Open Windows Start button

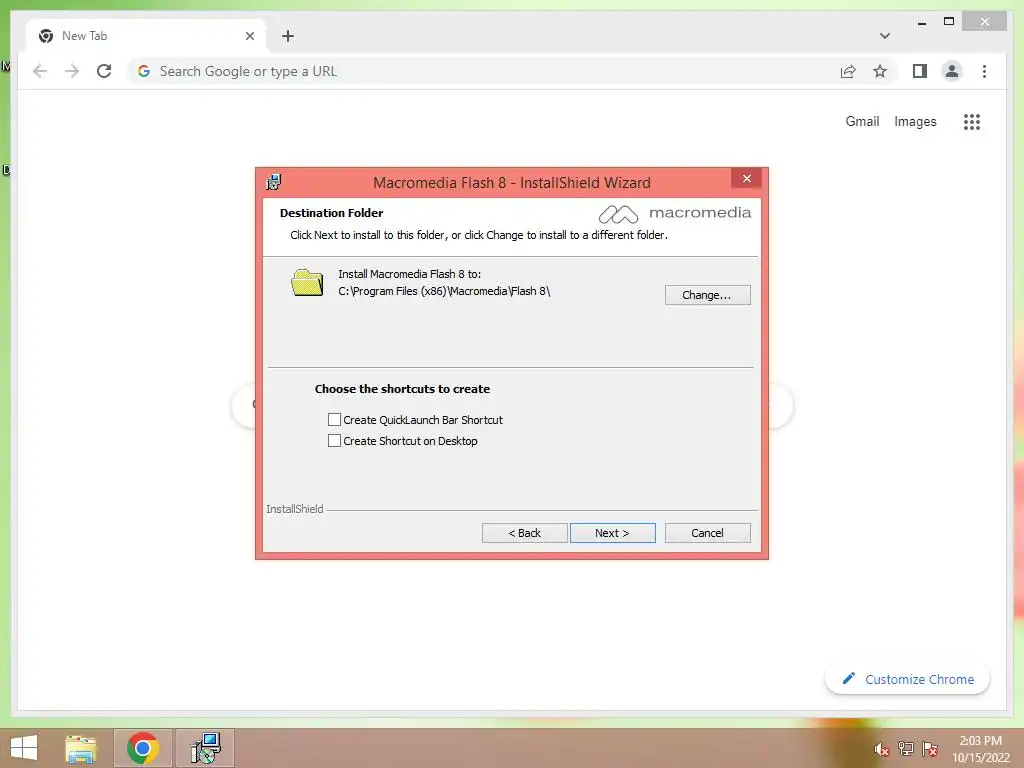click(24, 748)
